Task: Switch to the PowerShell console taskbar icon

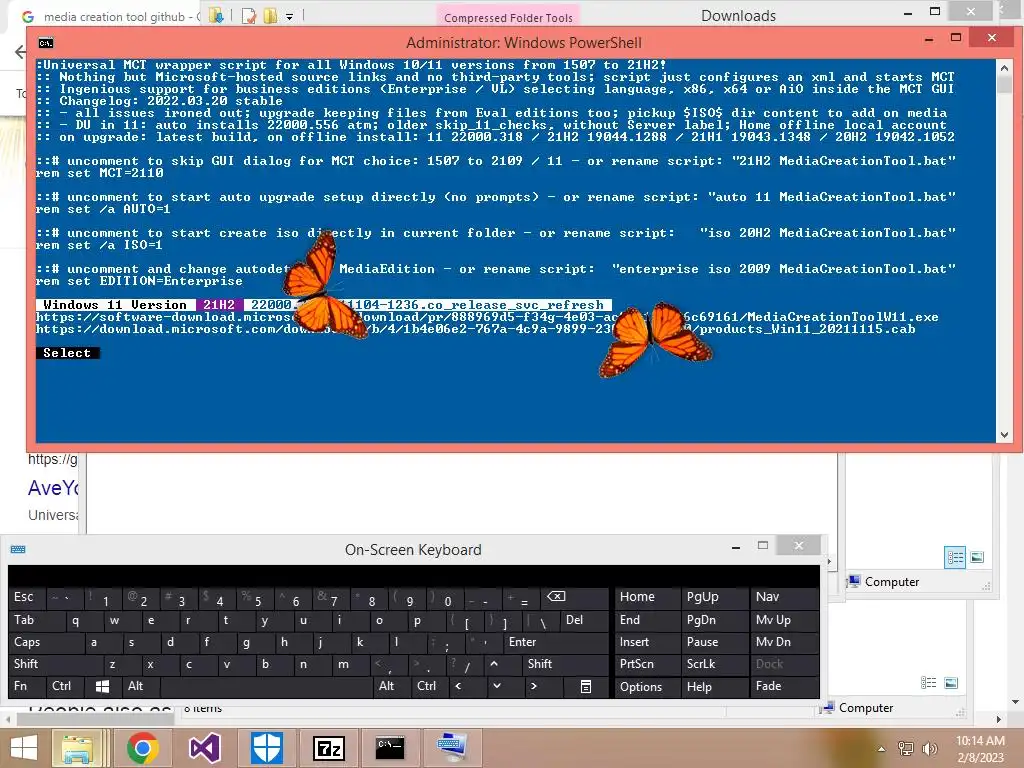Action: pos(390,748)
